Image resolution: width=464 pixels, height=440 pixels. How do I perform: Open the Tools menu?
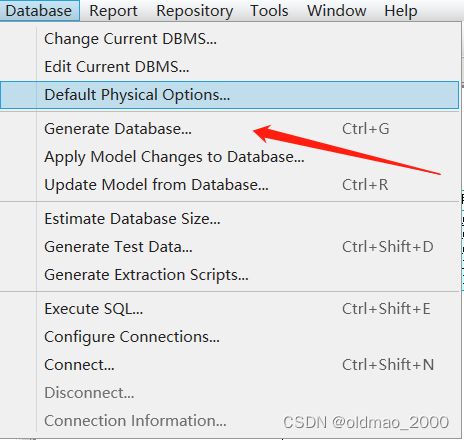pos(269,11)
